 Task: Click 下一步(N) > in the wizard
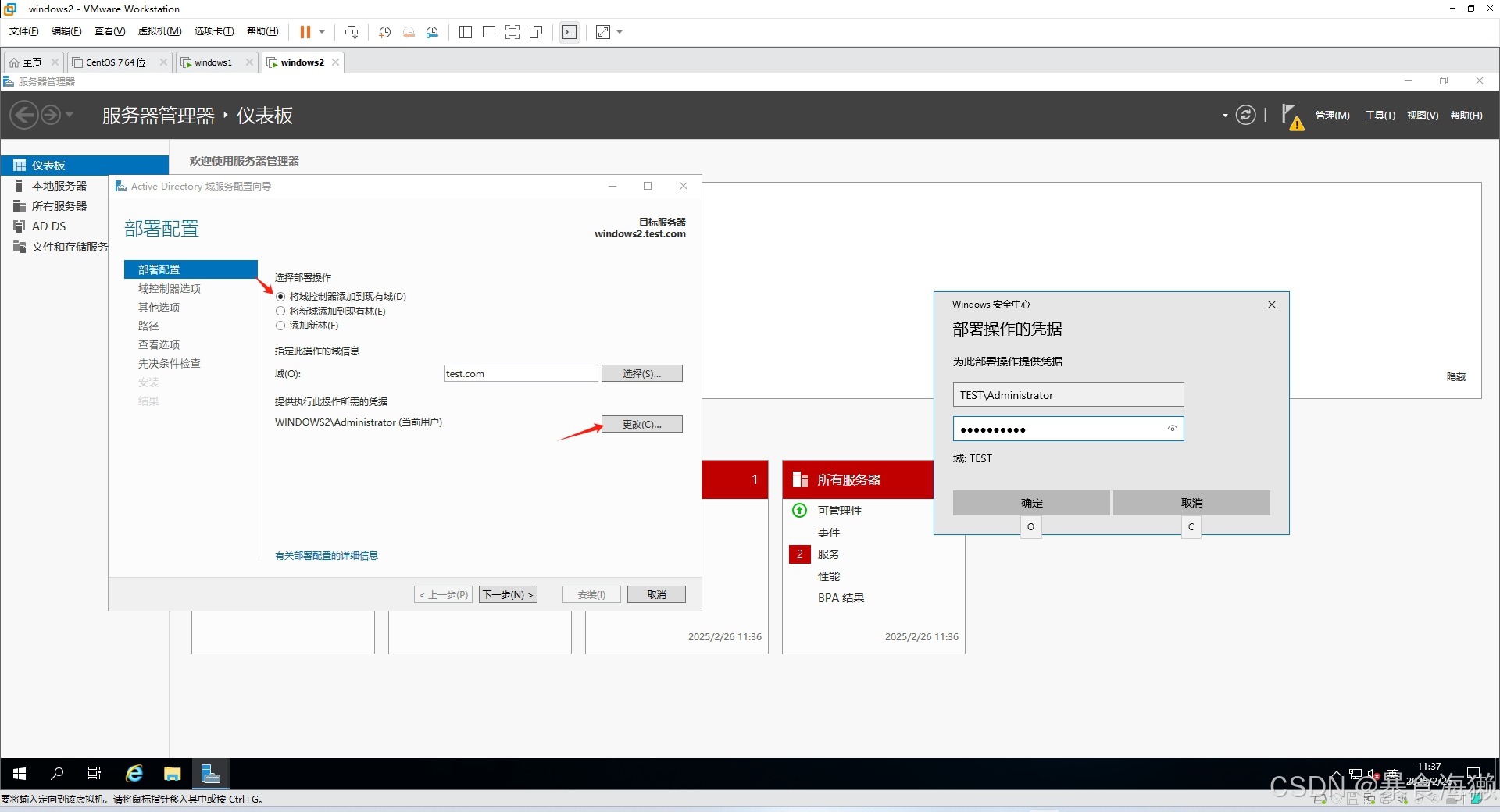tap(508, 595)
